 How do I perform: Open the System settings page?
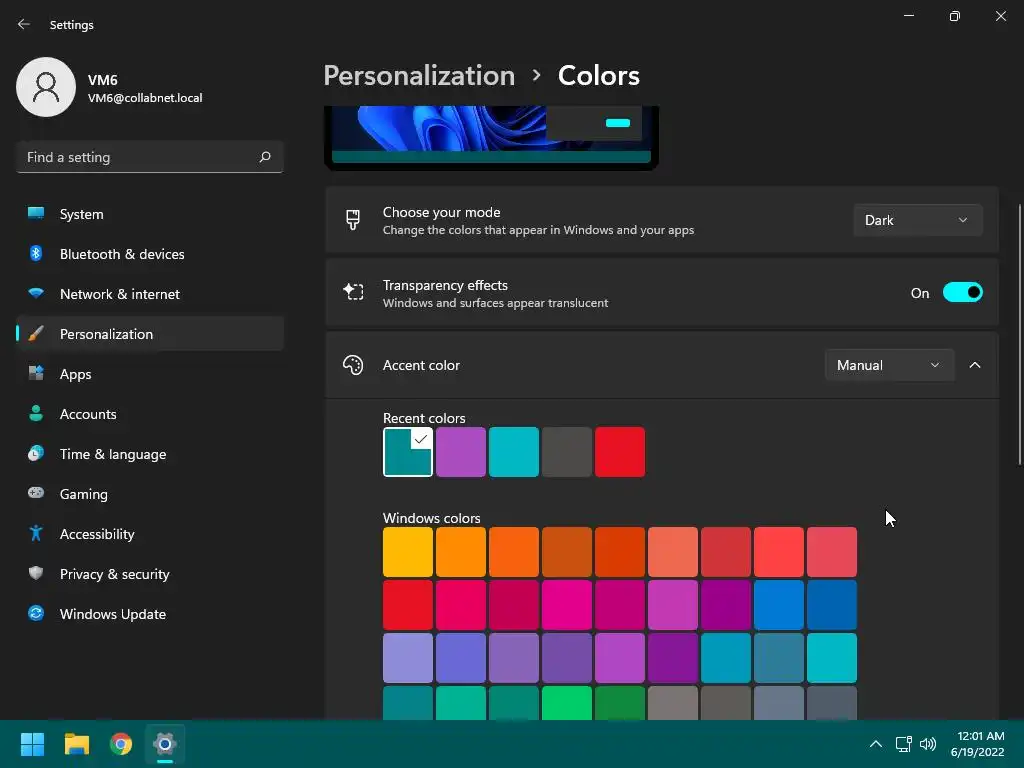point(150,214)
